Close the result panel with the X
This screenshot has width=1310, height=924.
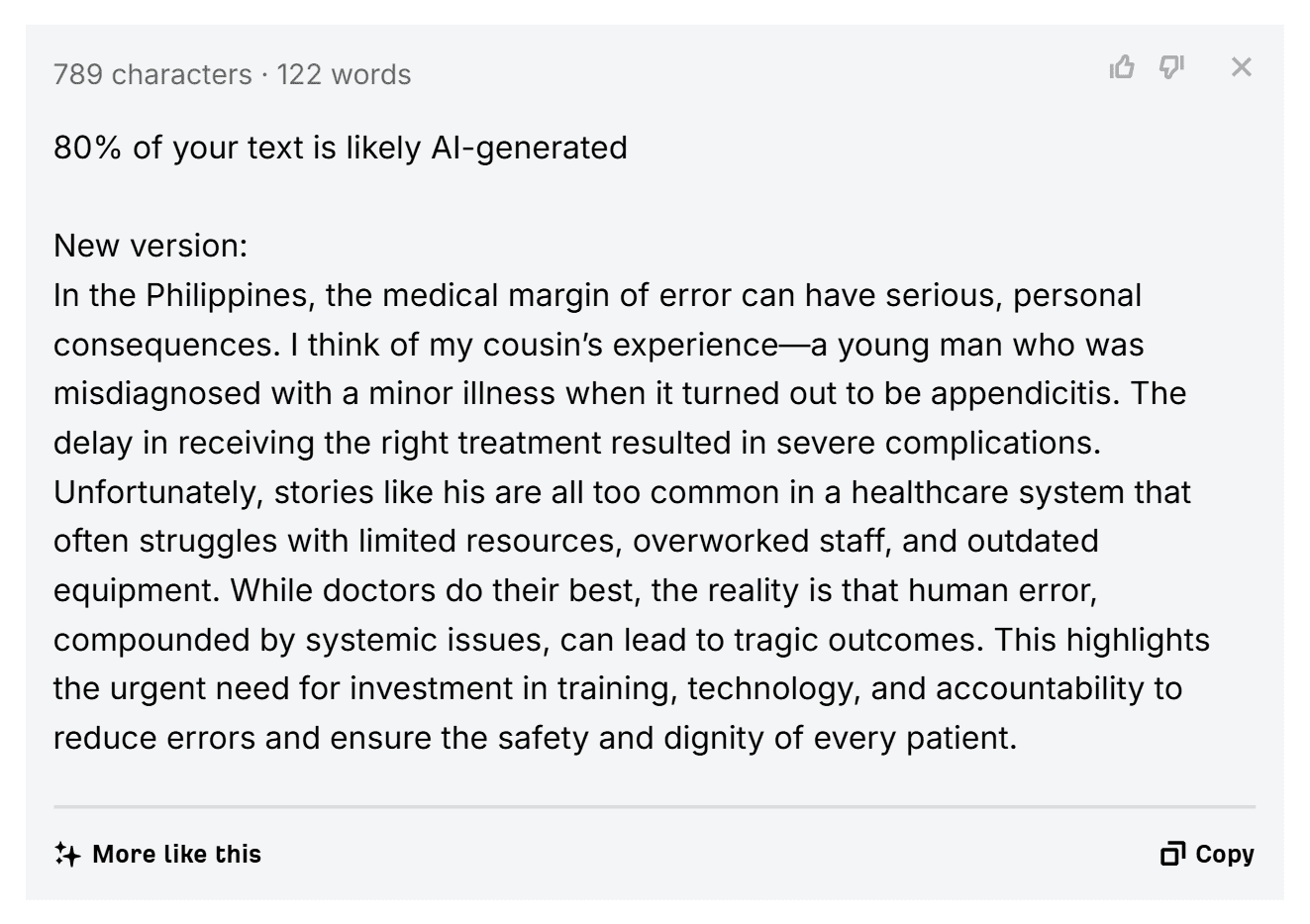coord(1241,67)
